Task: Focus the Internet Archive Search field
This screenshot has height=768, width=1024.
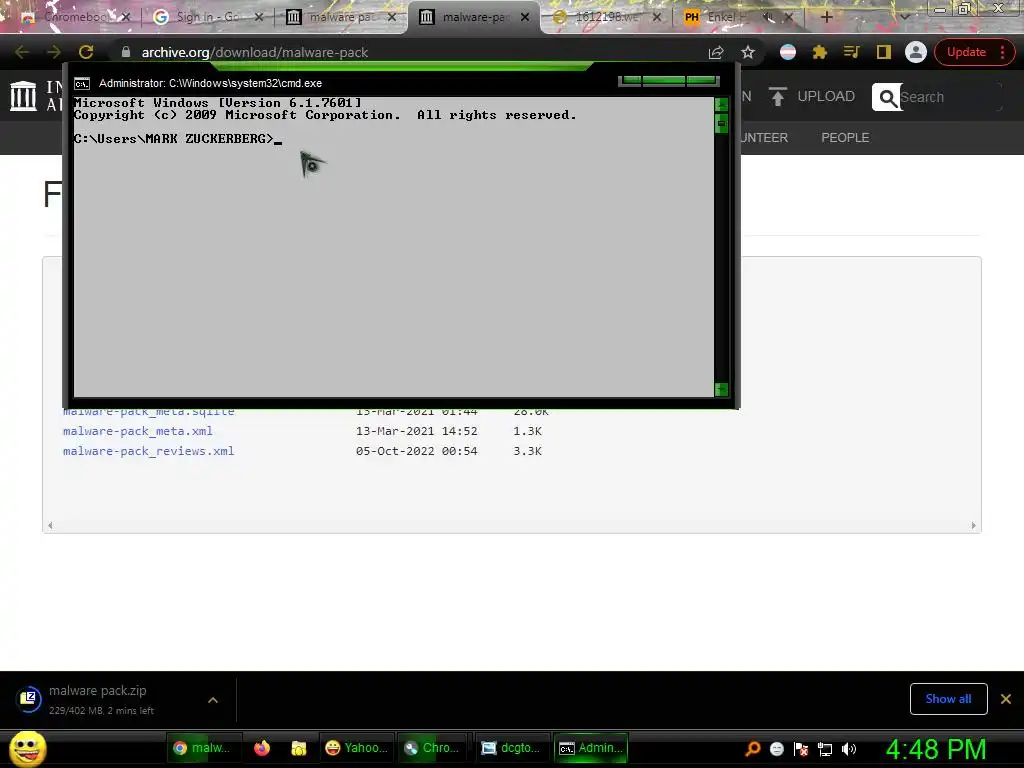Action: (x=950, y=97)
